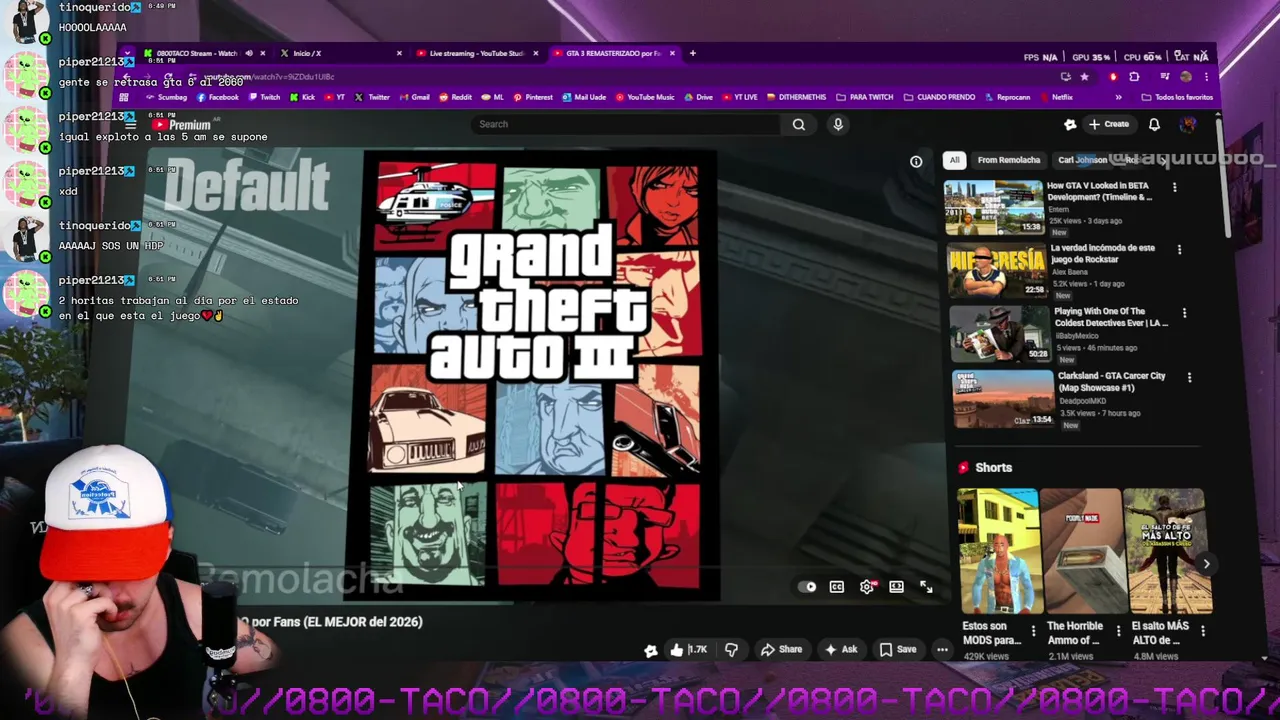The image size is (1280, 720).
Task: Open the YouTube account avatar menu
Action: pyautogui.click(x=1188, y=124)
